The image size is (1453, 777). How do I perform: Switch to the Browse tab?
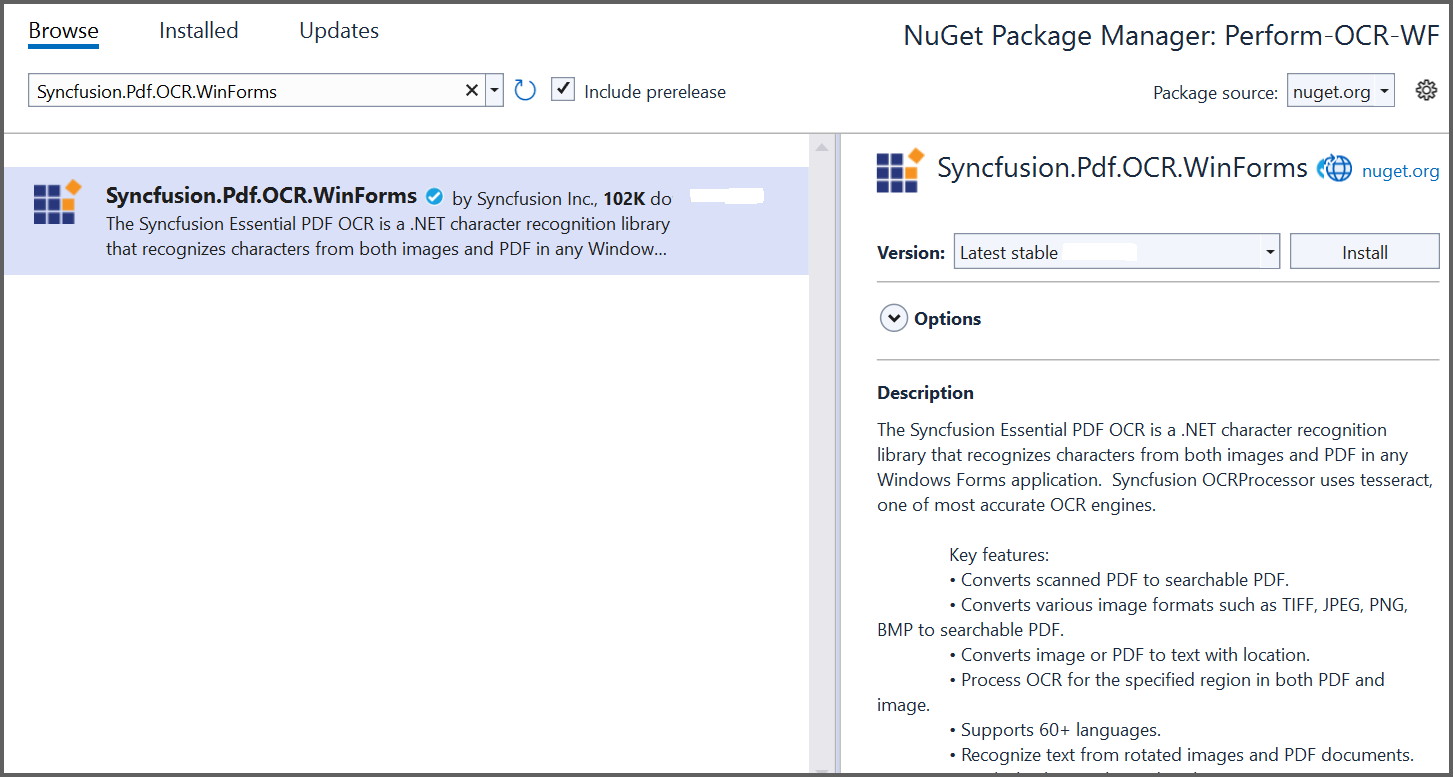(63, 31)
